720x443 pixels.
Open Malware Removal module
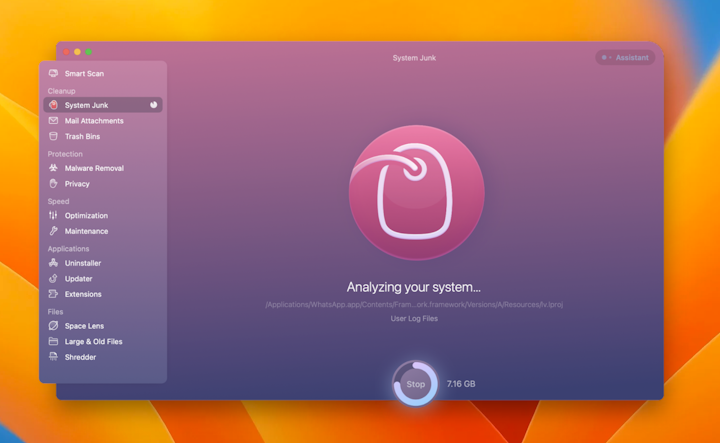tap(103, 168)
